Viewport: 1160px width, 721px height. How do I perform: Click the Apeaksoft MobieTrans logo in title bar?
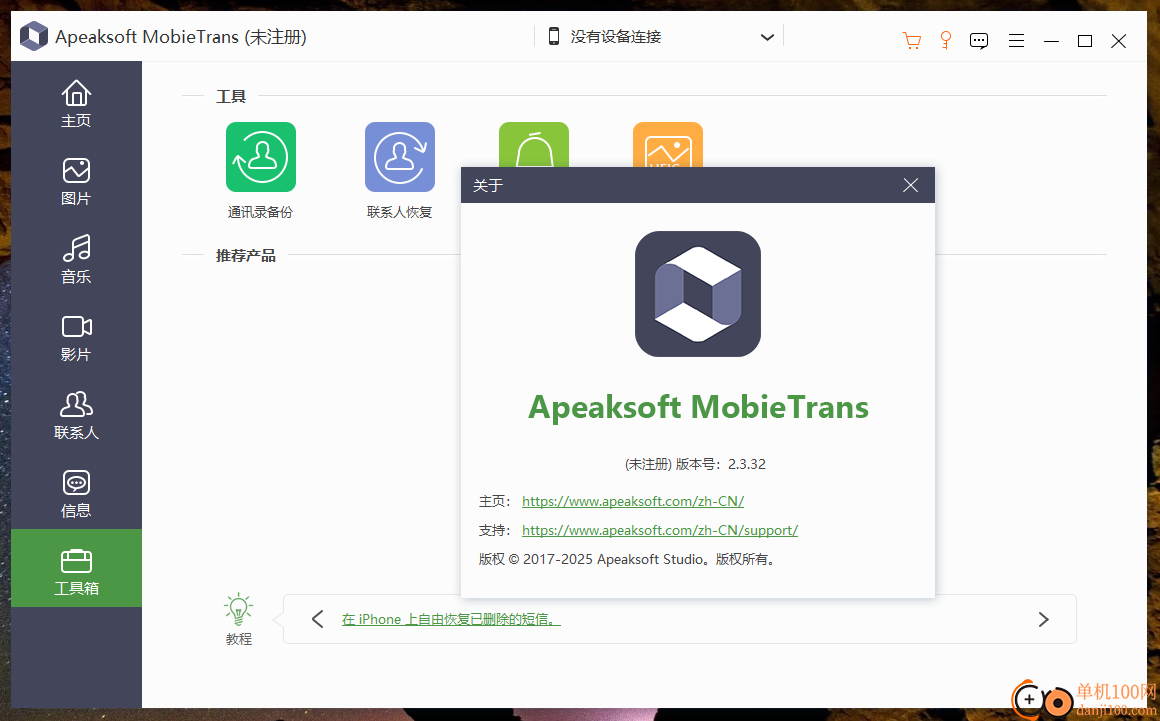point(33,36)
